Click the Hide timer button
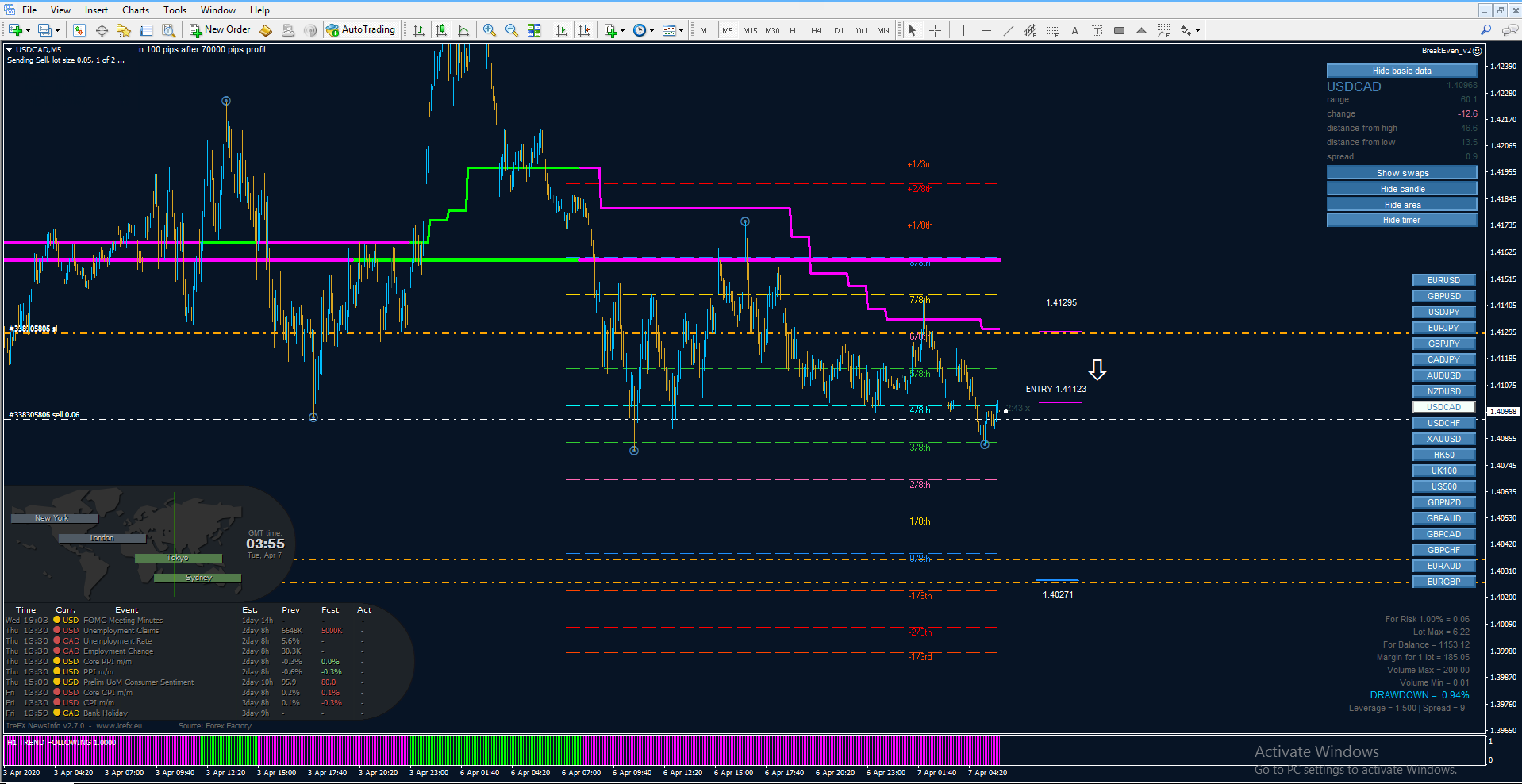Screen dimensions: 1522x784 (1401, 220)
